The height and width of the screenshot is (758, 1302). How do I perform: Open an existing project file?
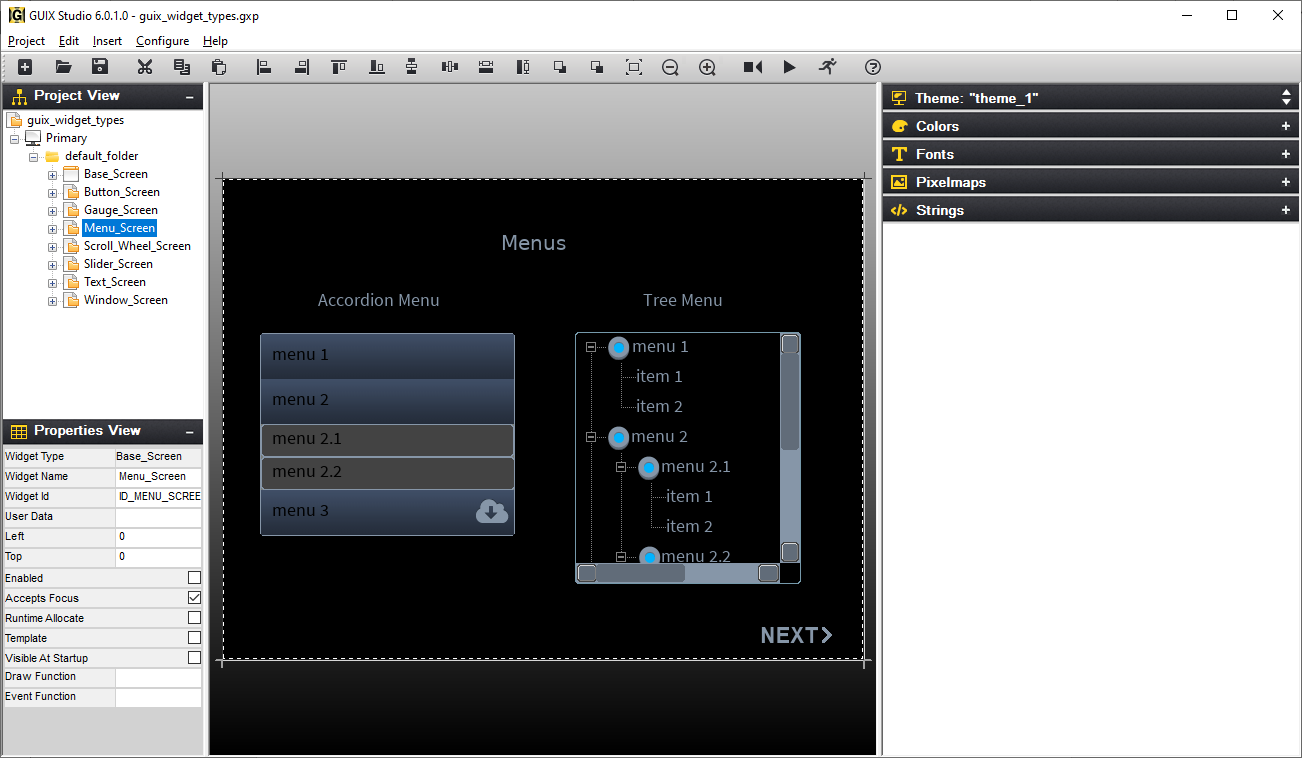tap(62, 67)
